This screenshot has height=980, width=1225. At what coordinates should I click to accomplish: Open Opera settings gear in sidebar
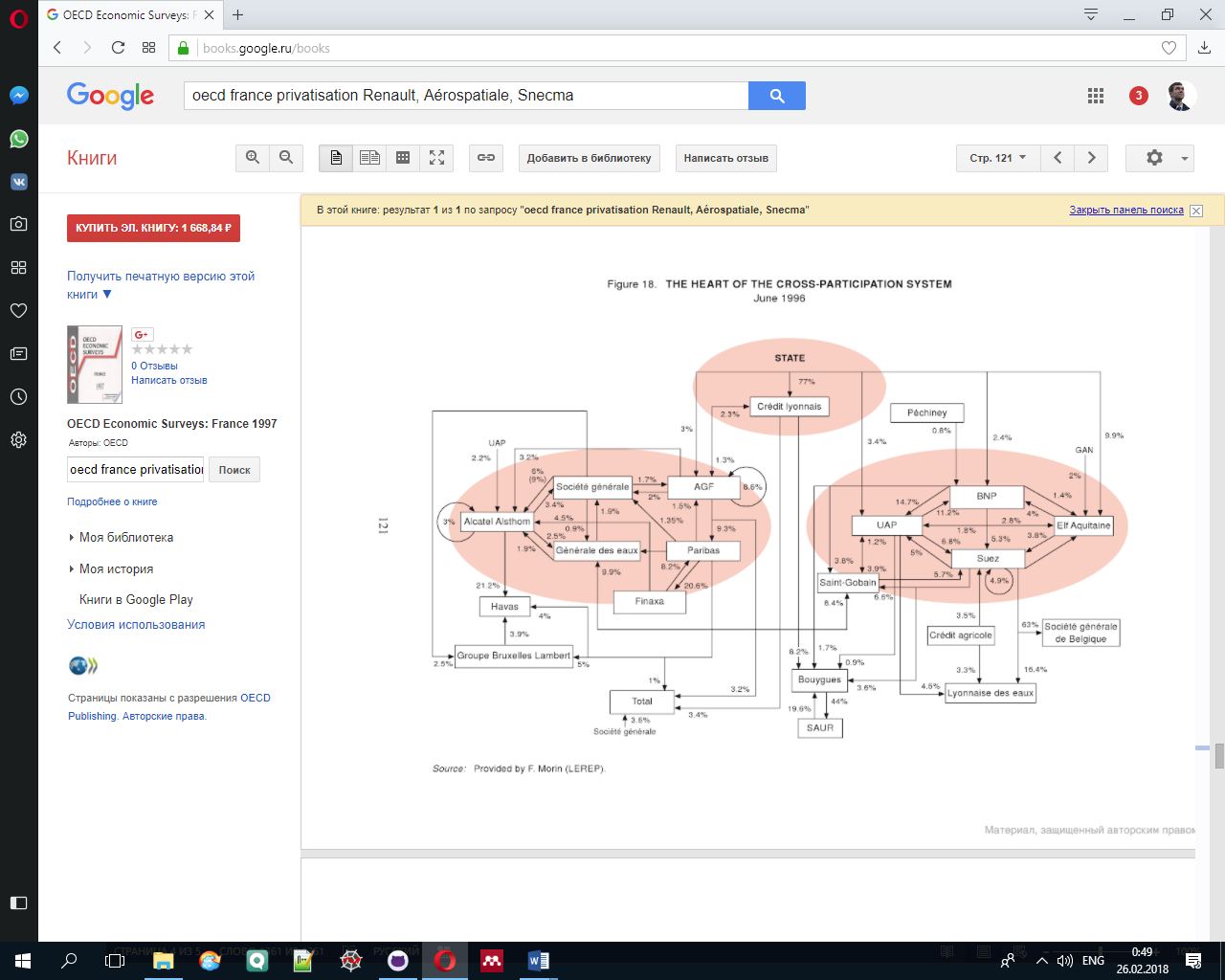(18, 440)
